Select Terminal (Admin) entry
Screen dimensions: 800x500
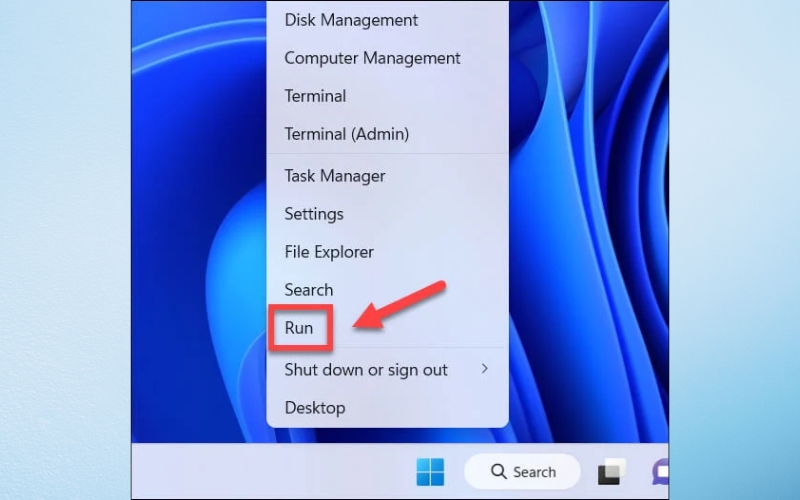click(346, 134)
